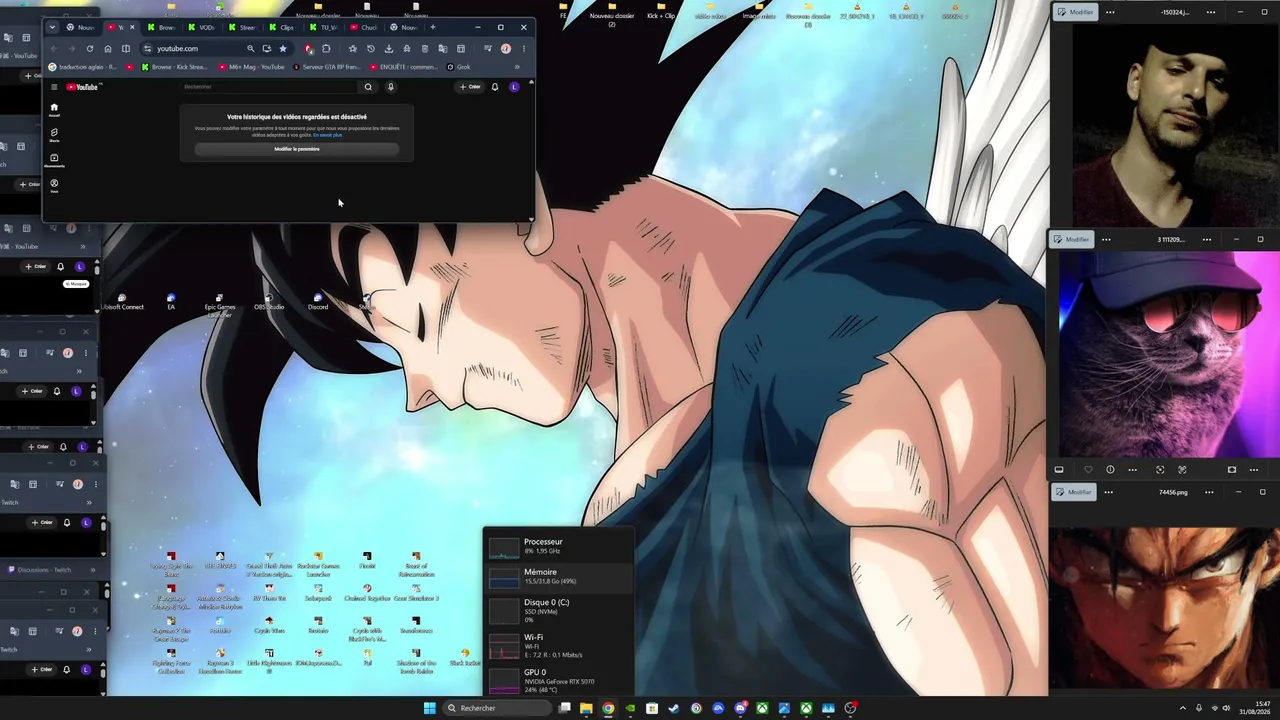
Task: Select the GPU 0 performance widget
Action: click(x=558, y=679)
